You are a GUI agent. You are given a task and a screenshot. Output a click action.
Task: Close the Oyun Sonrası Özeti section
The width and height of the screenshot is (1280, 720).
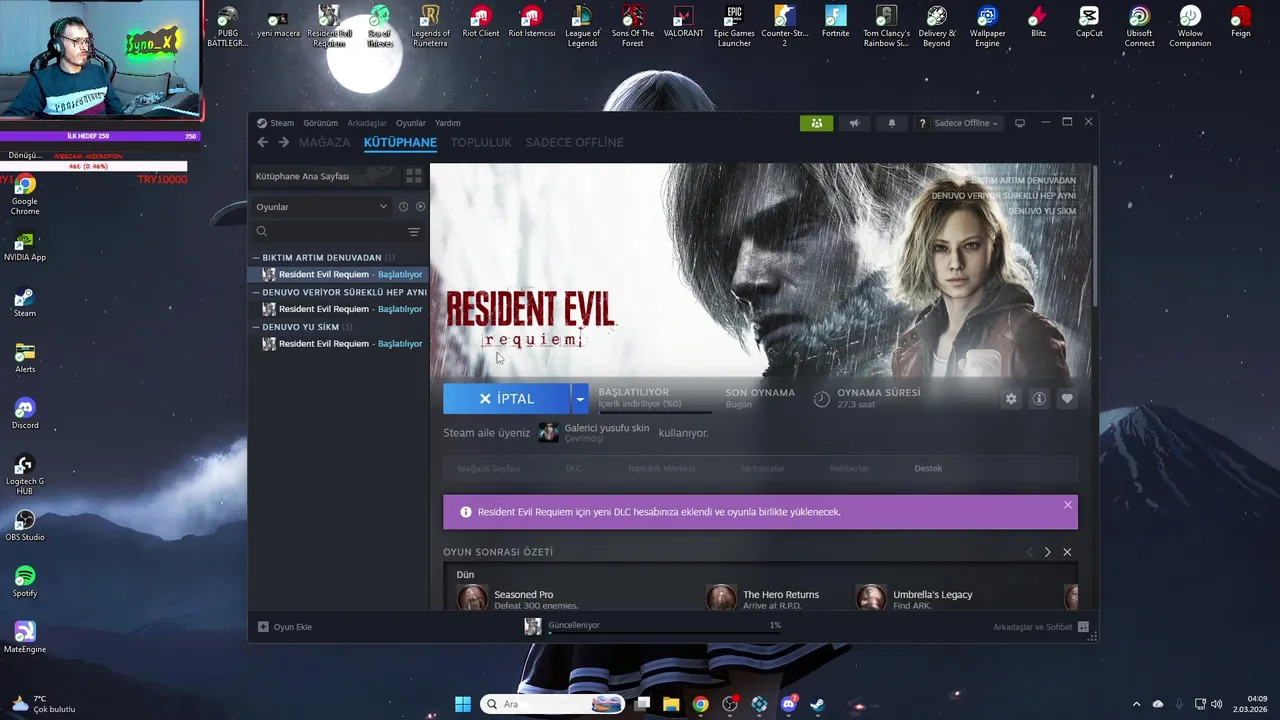(x=1067, y=552)
